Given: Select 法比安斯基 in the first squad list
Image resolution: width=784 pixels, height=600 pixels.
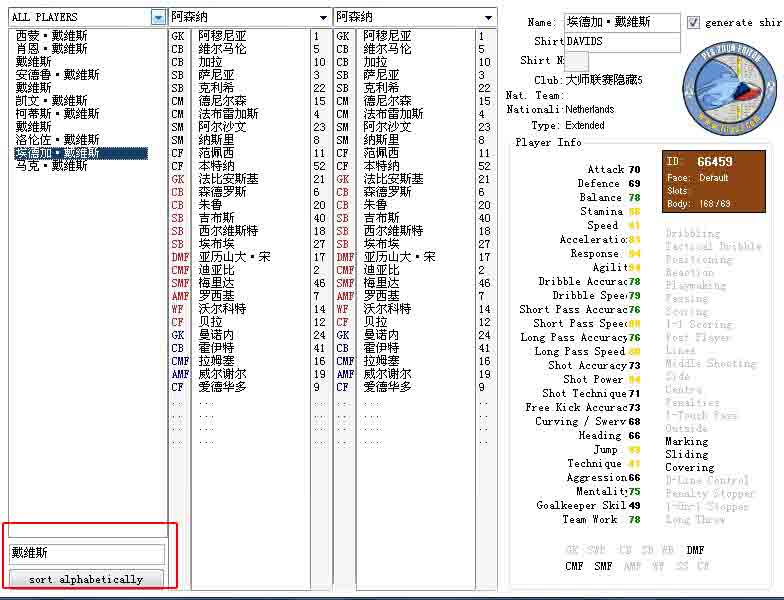Looking at the screenshot, I should click(228, 178).
